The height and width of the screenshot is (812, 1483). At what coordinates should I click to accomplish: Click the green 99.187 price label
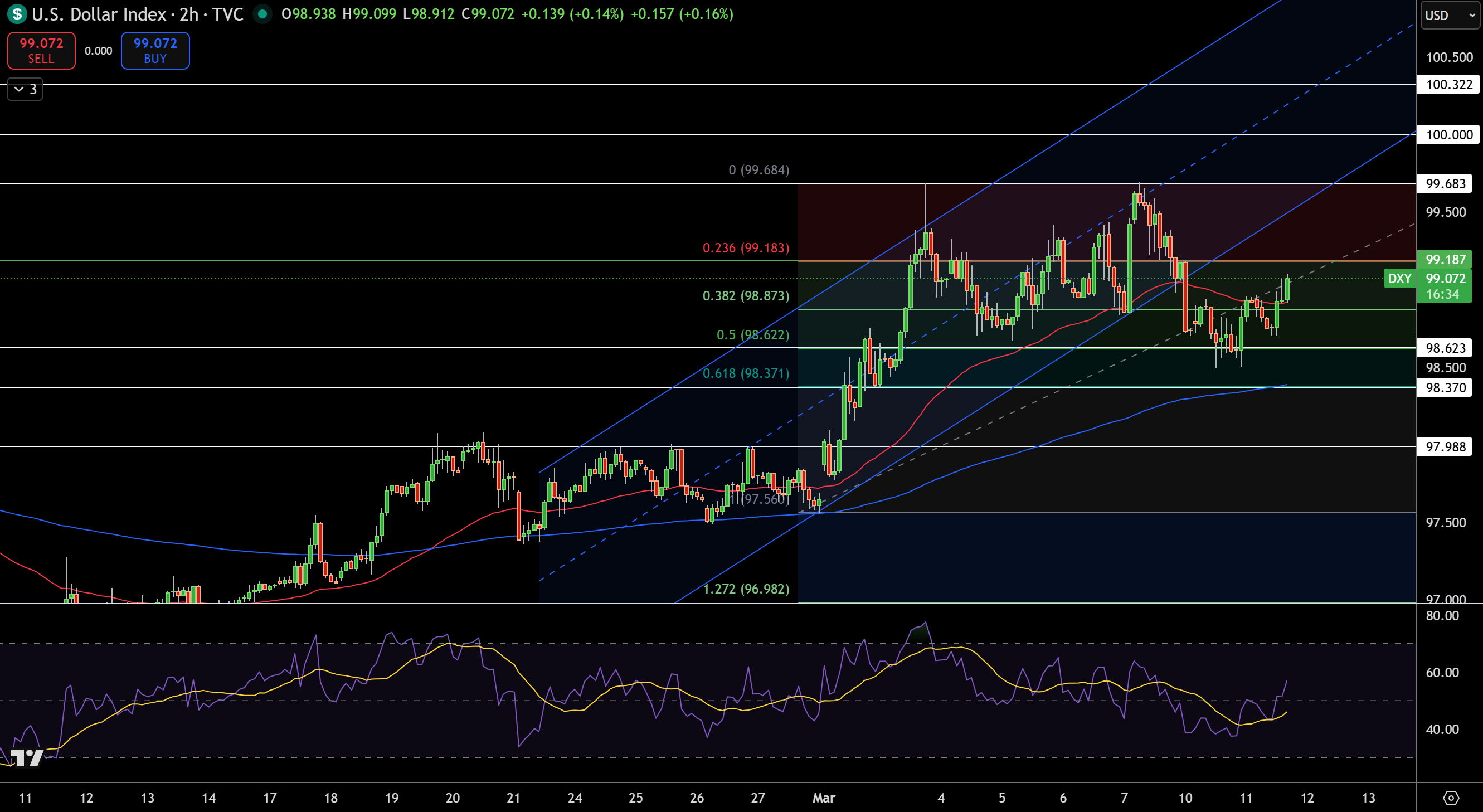1445,260
